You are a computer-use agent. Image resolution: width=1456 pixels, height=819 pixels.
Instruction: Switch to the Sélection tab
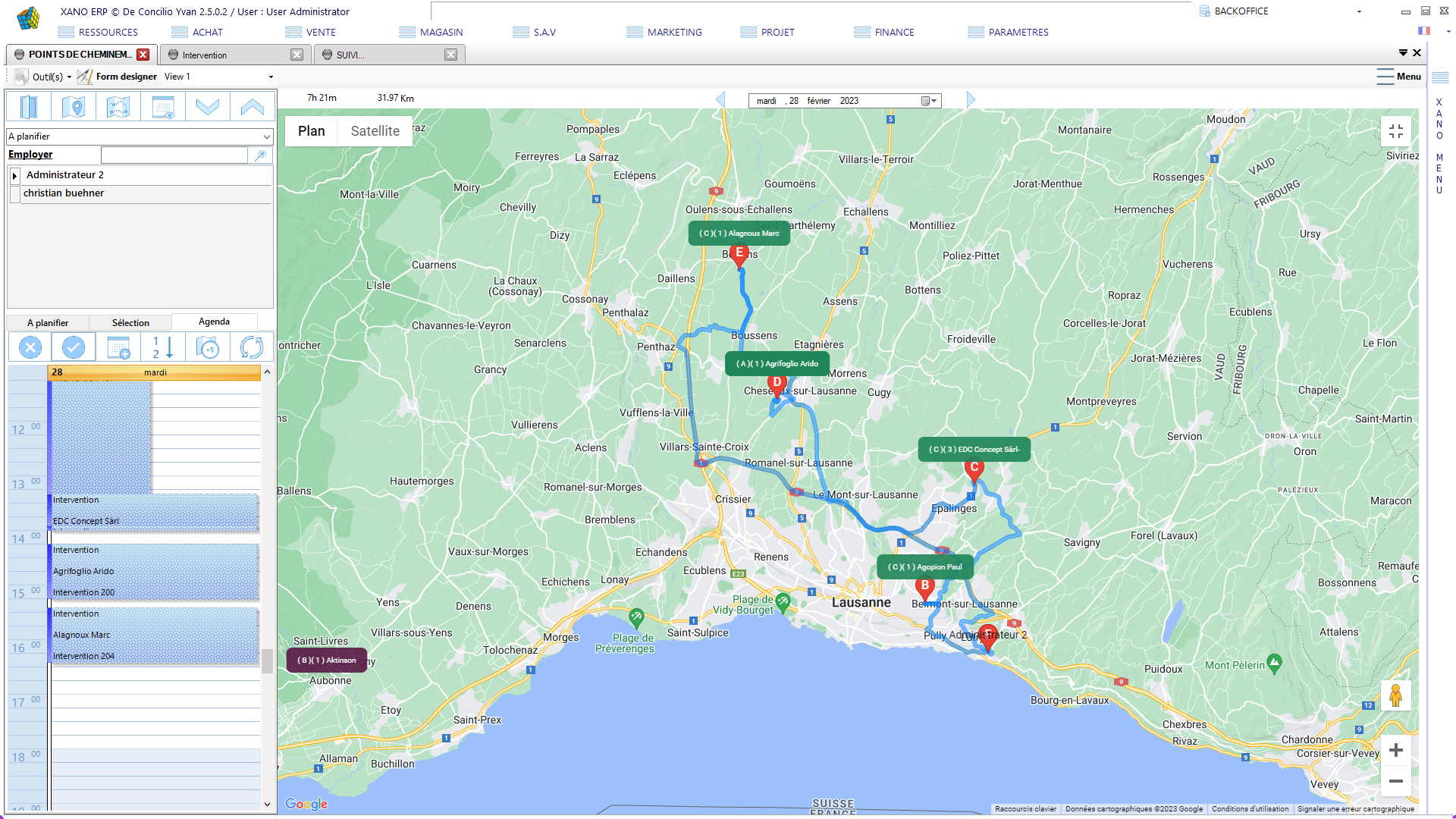click(130, 323)
